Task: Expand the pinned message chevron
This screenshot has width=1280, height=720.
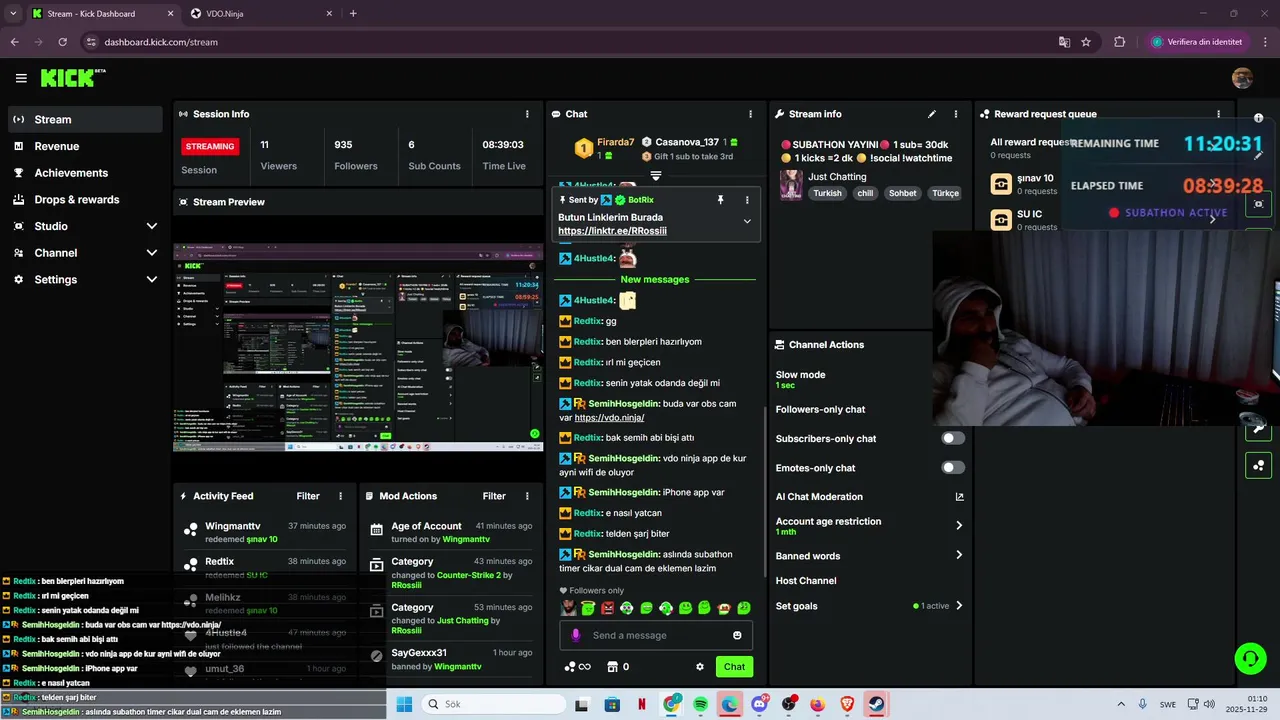Action: coord(747,221)
